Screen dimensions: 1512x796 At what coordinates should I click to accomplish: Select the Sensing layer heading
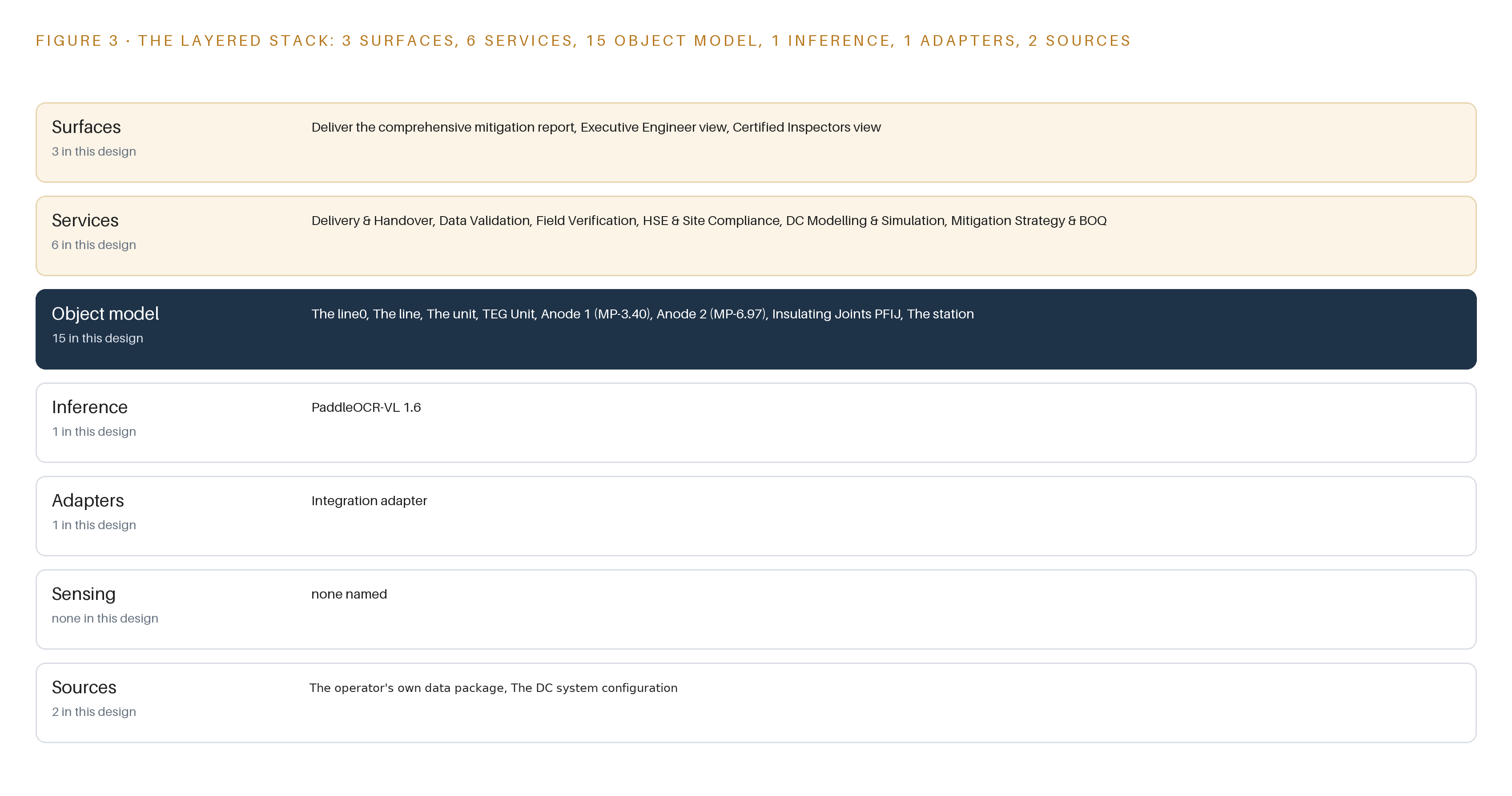84,594
